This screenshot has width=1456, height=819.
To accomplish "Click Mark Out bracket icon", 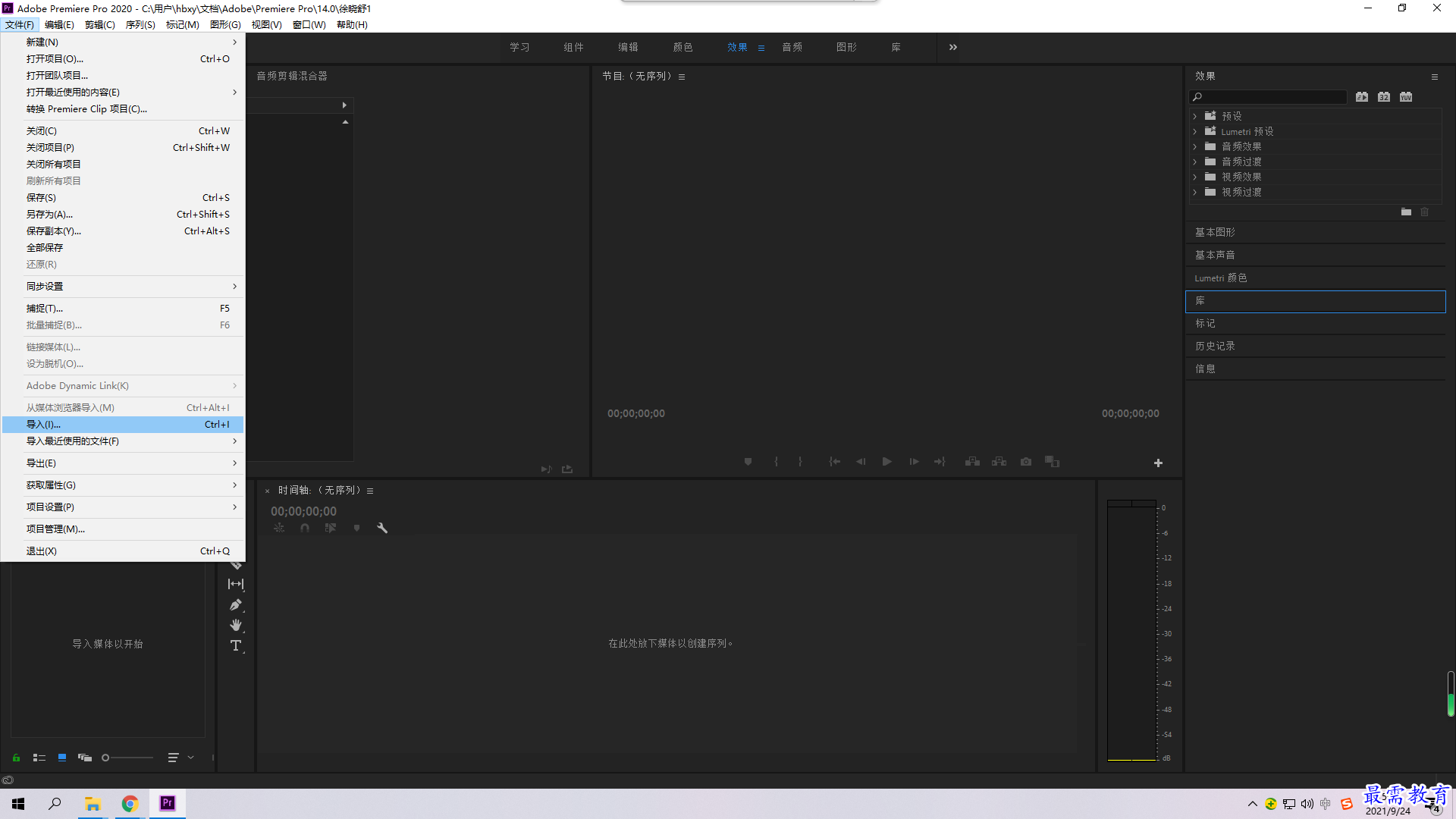I will coord(800,462).
